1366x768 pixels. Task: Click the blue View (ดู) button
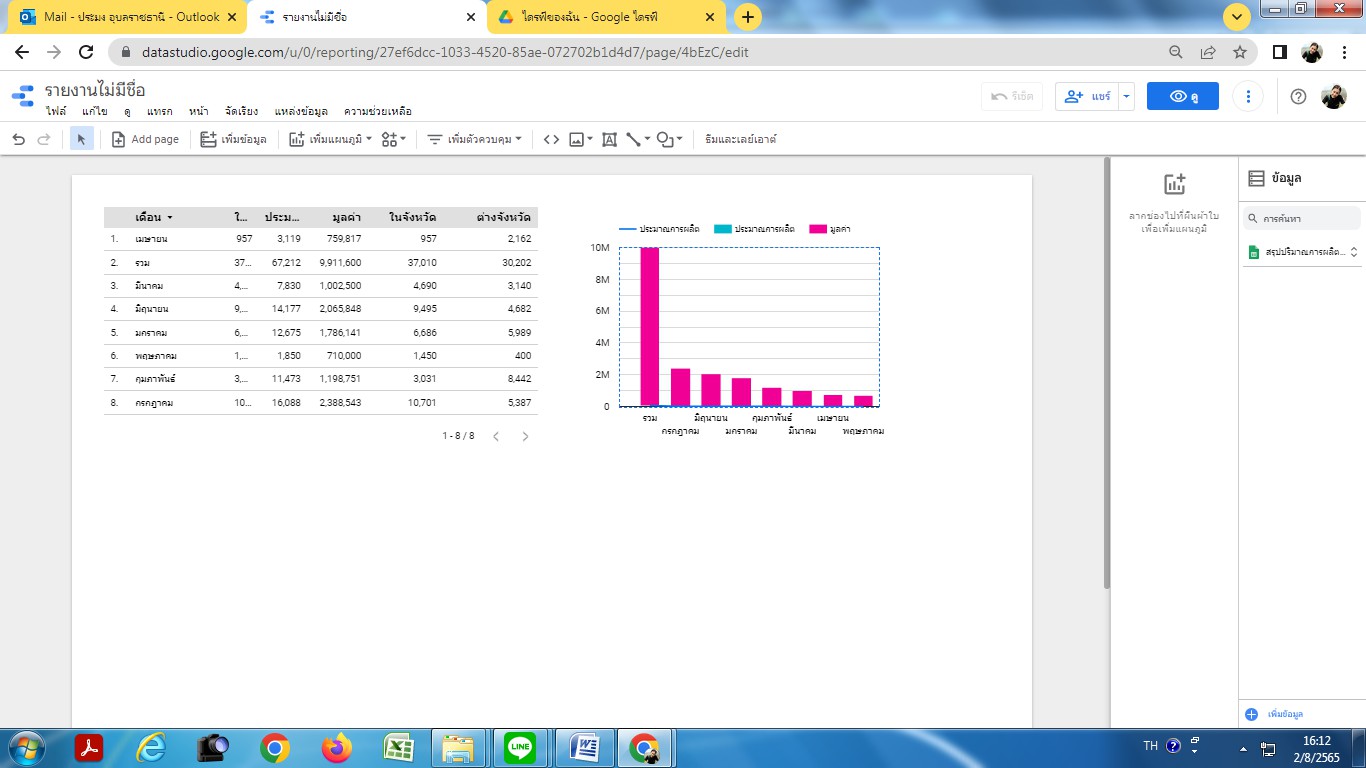(x=1182, y=96)
